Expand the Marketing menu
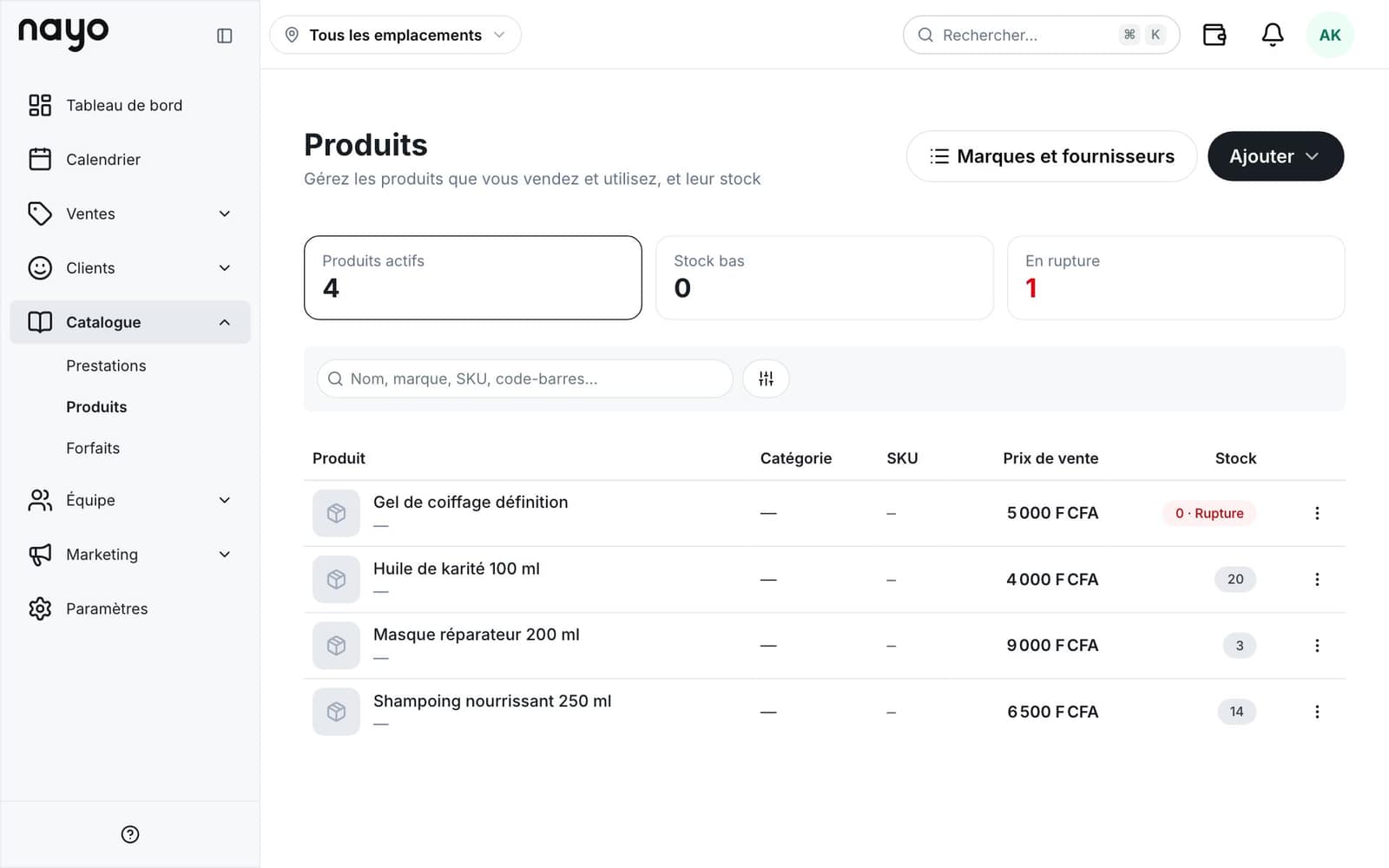Viewport: 1389px width, 868px height. [x=130, y=555]
